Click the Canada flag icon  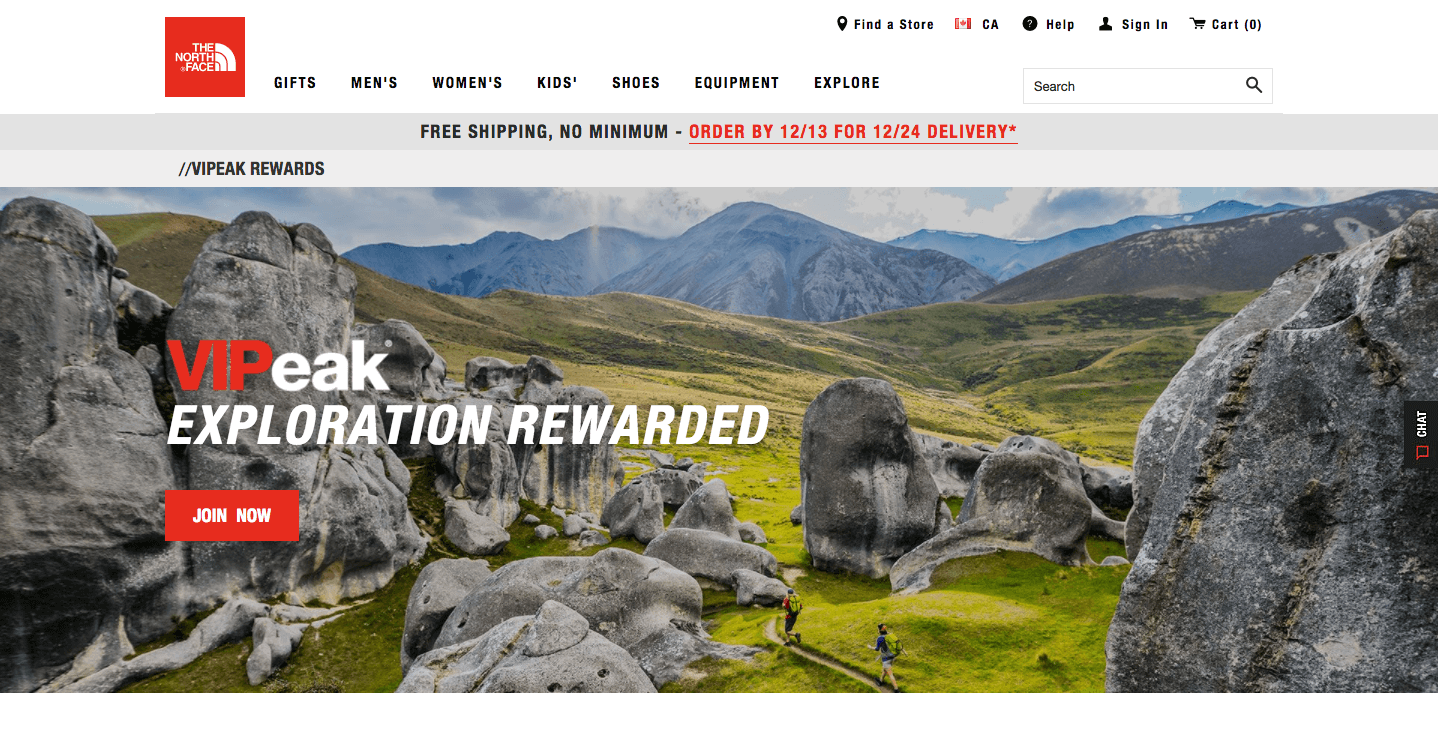point(963,24)
